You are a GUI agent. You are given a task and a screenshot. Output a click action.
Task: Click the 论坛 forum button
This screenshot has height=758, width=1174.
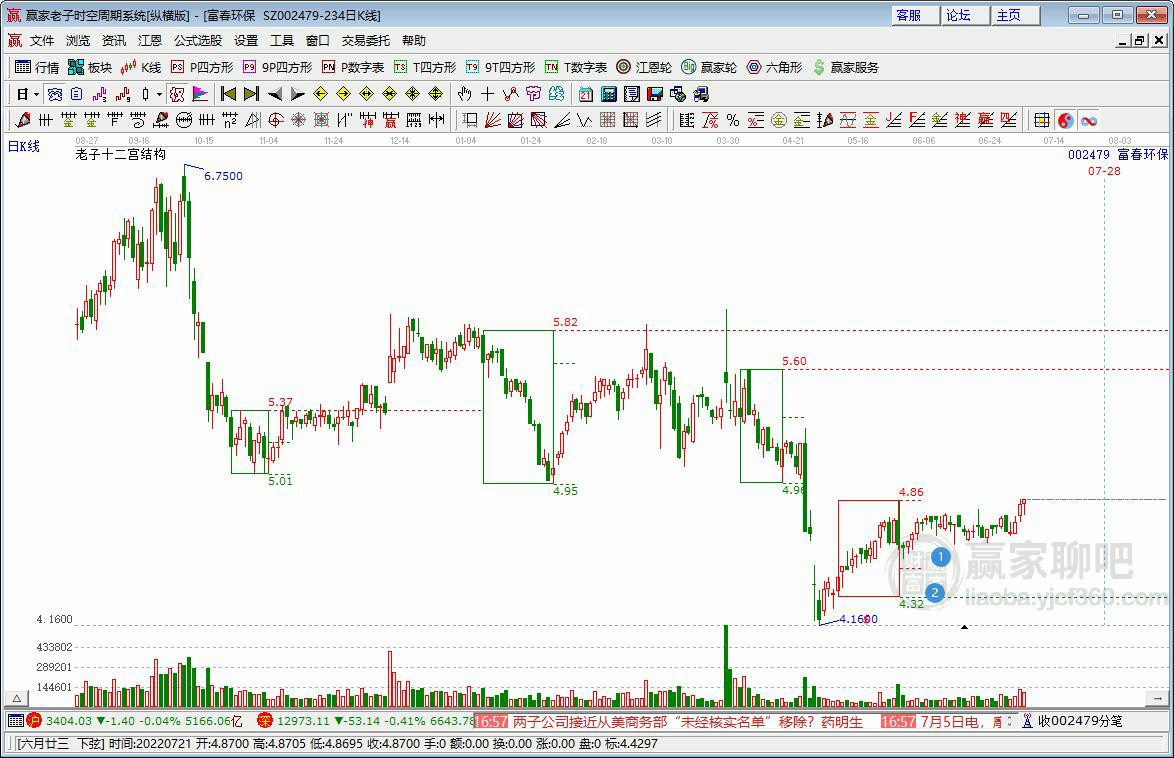[x=965, y=15]
